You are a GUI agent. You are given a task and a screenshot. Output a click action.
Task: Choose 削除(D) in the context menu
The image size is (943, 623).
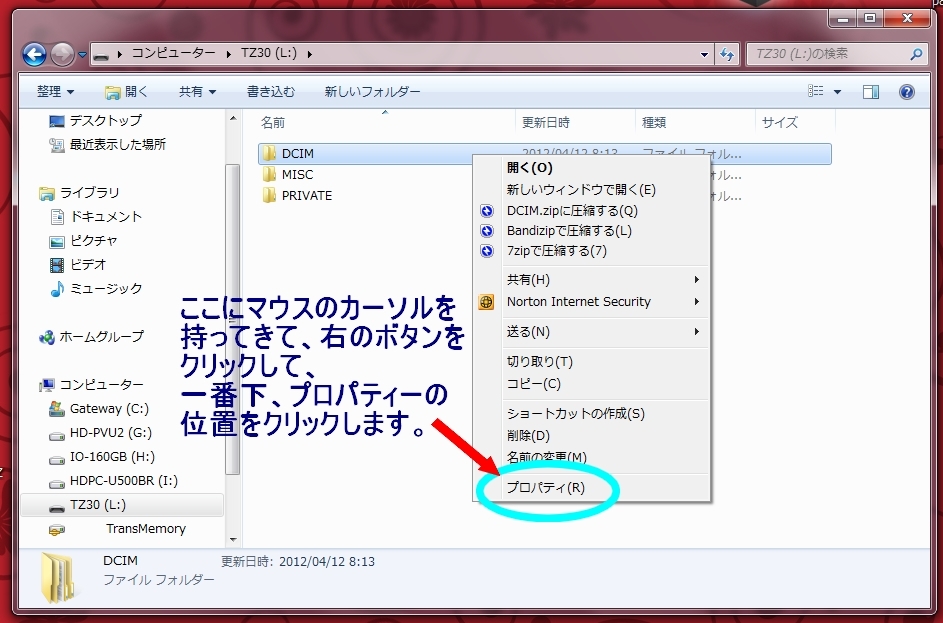pyautogui.click(x=592, y=435)
